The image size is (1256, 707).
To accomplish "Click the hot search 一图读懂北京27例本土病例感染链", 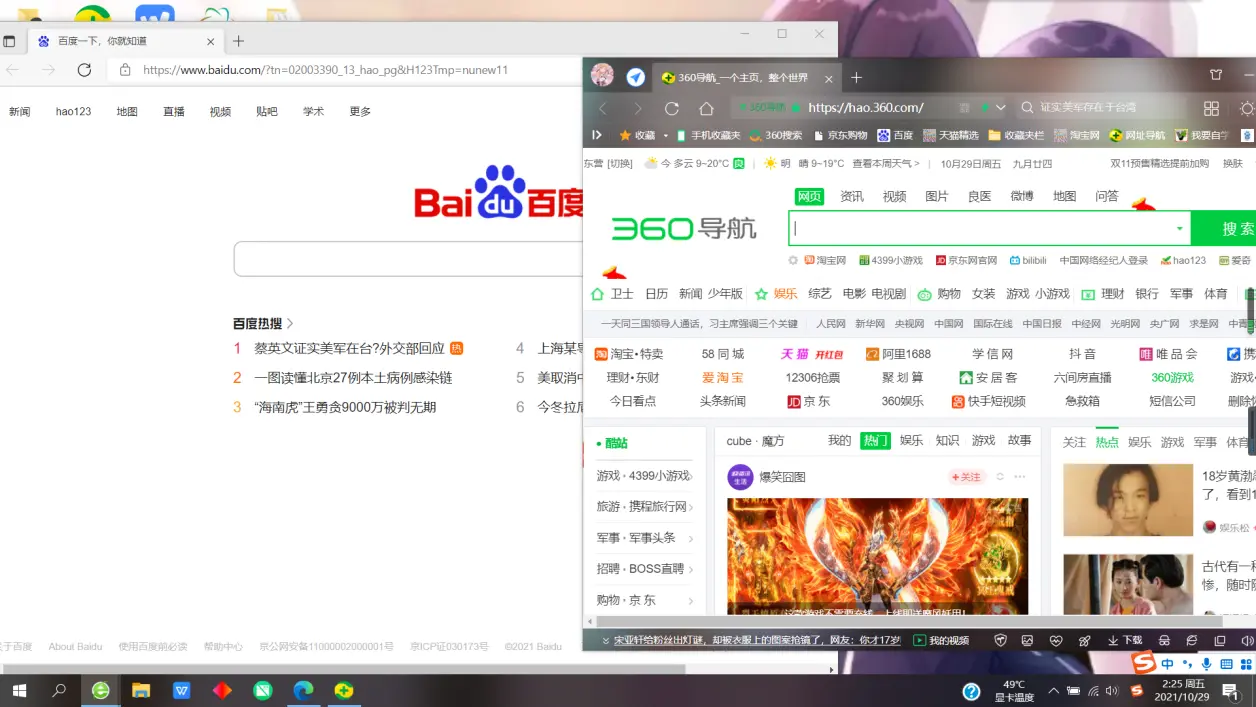I will tap(353, 377).
